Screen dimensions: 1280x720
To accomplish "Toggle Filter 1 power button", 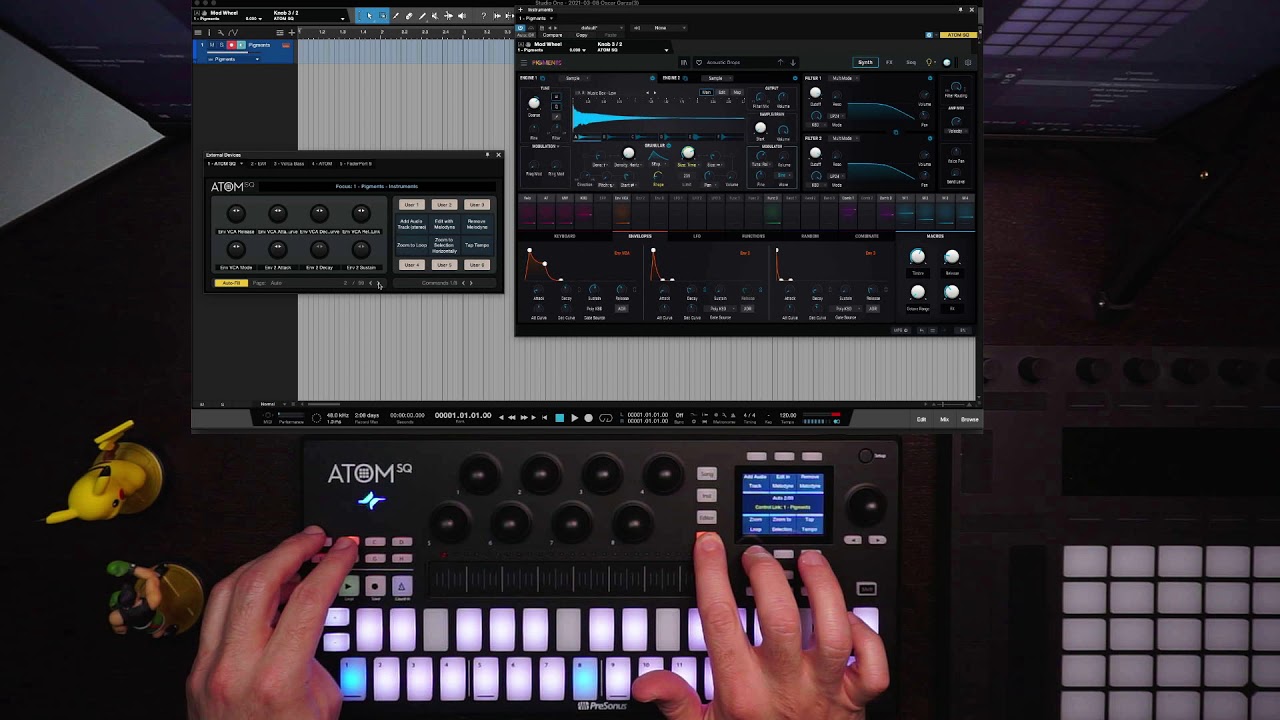I will [930, 78].
